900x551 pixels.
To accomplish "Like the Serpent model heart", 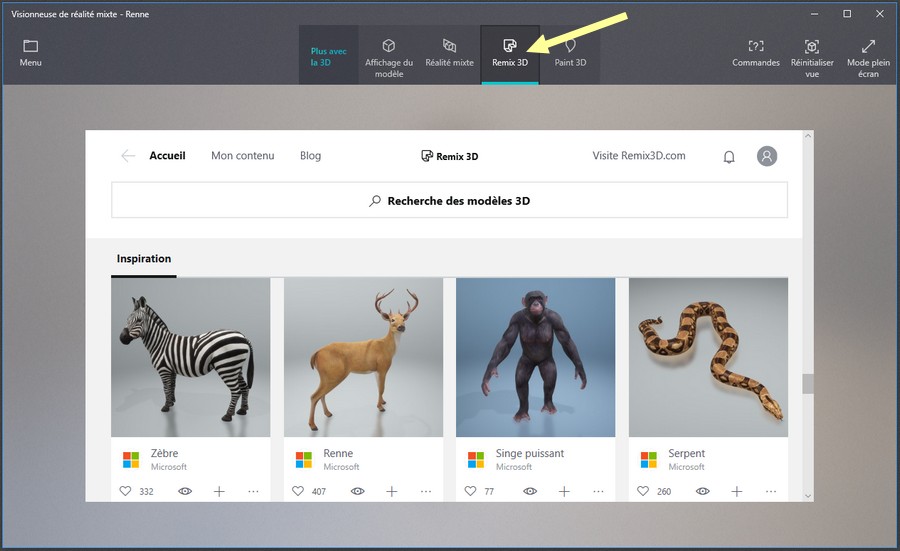I will click(643, 491).
